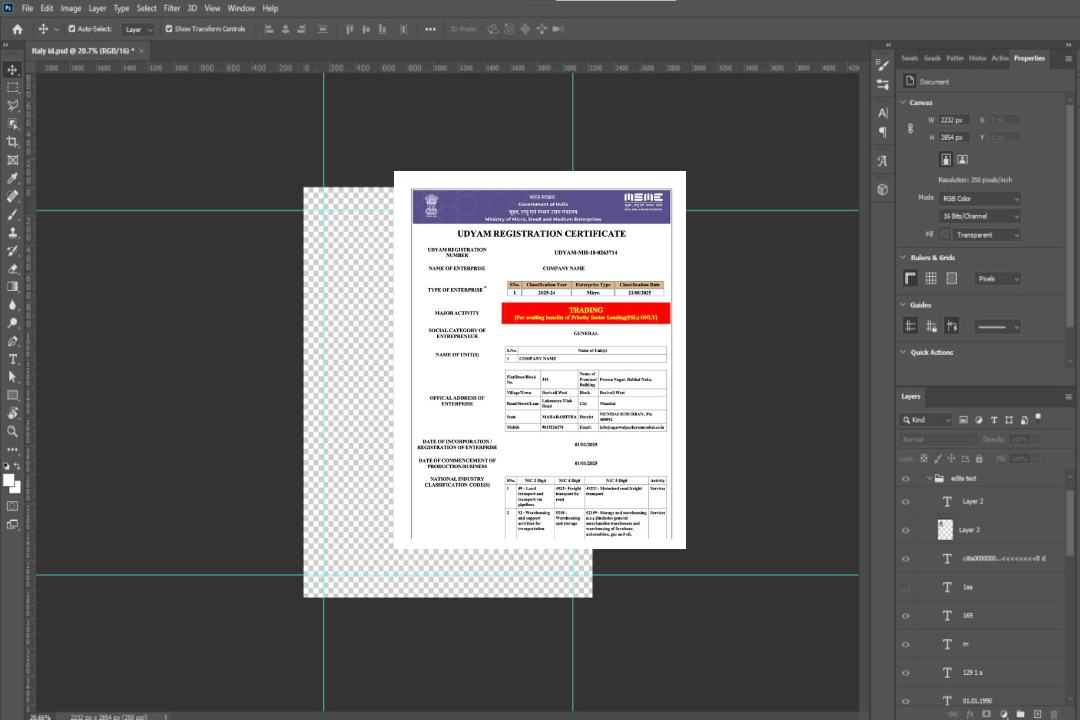Viewport: 1080px width, 720px height.
Task: Collapse the Canvas section
Action: [x=903, y=102]
